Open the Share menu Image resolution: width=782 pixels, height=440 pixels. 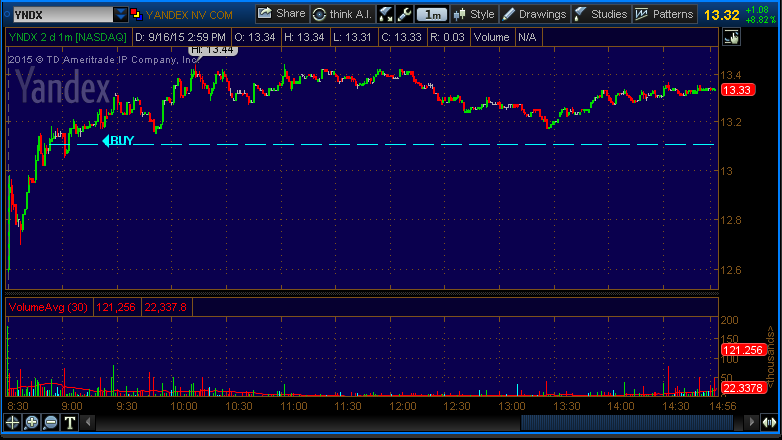[282, 14]
